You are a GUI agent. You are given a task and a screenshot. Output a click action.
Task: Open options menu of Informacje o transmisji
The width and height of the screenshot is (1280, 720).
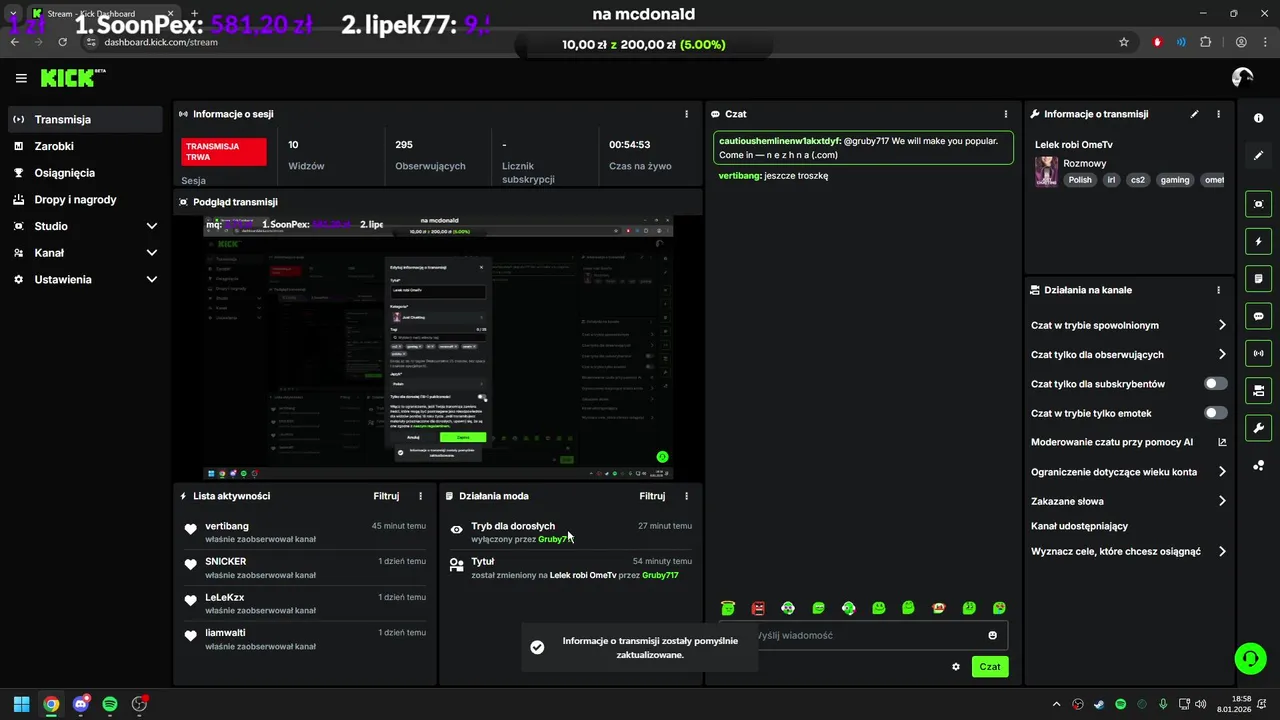[x=1218, y=114]
